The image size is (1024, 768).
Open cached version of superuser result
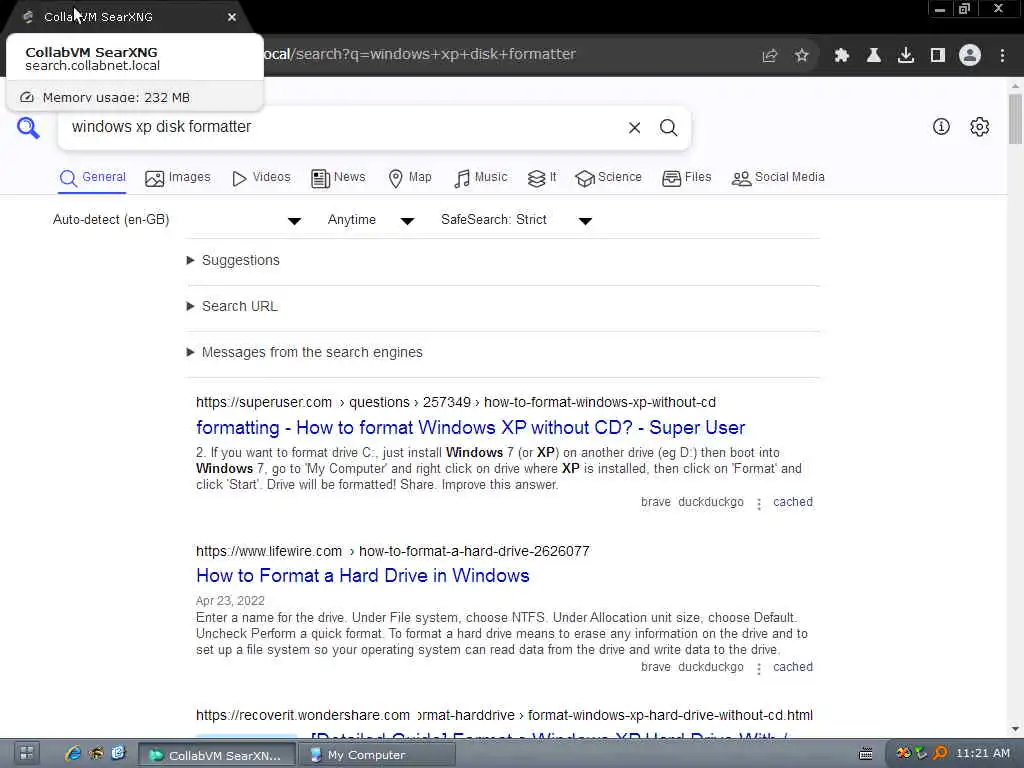(x=793, y=502)
